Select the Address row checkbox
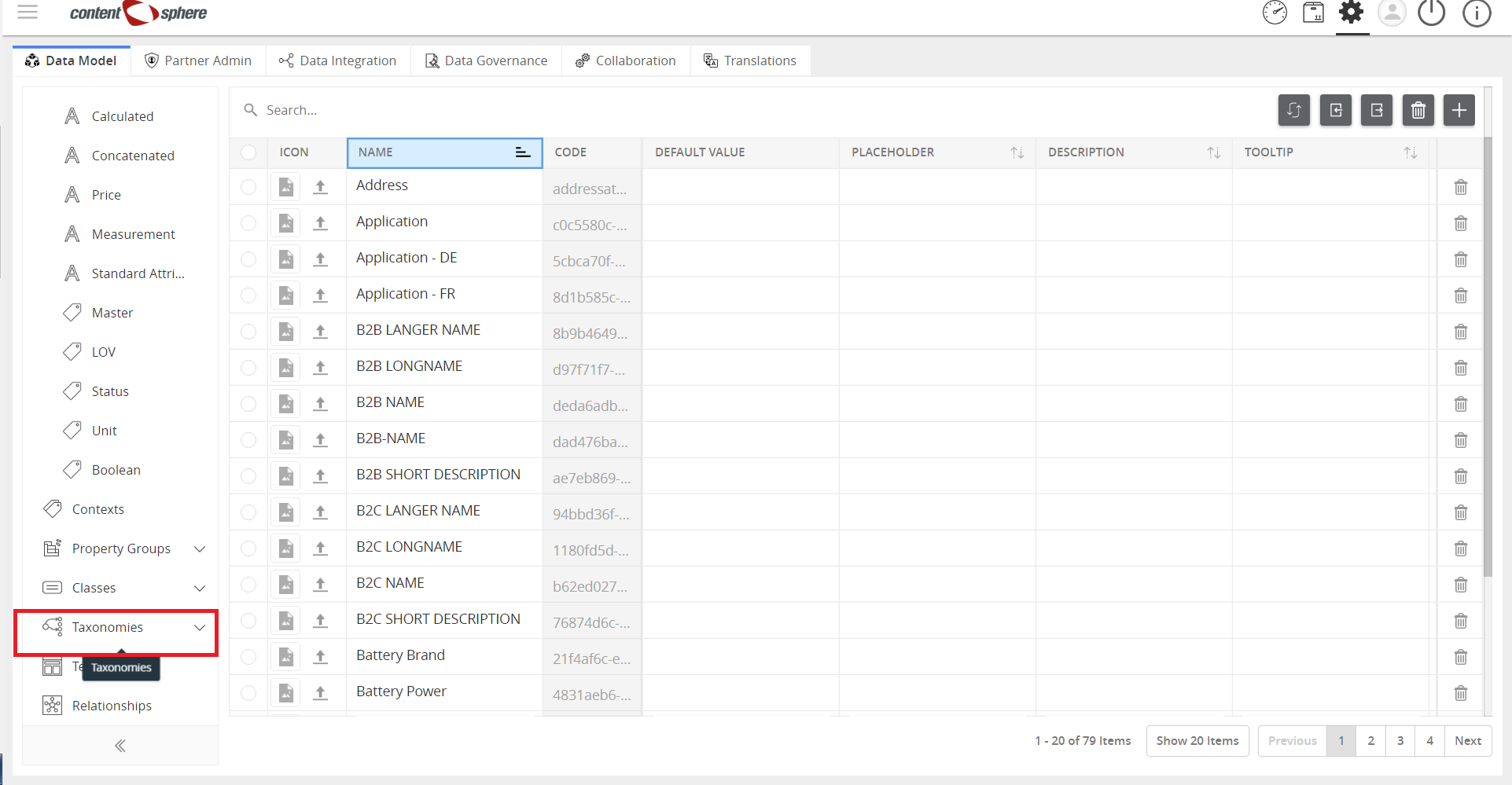 click(x=248, y=187)
